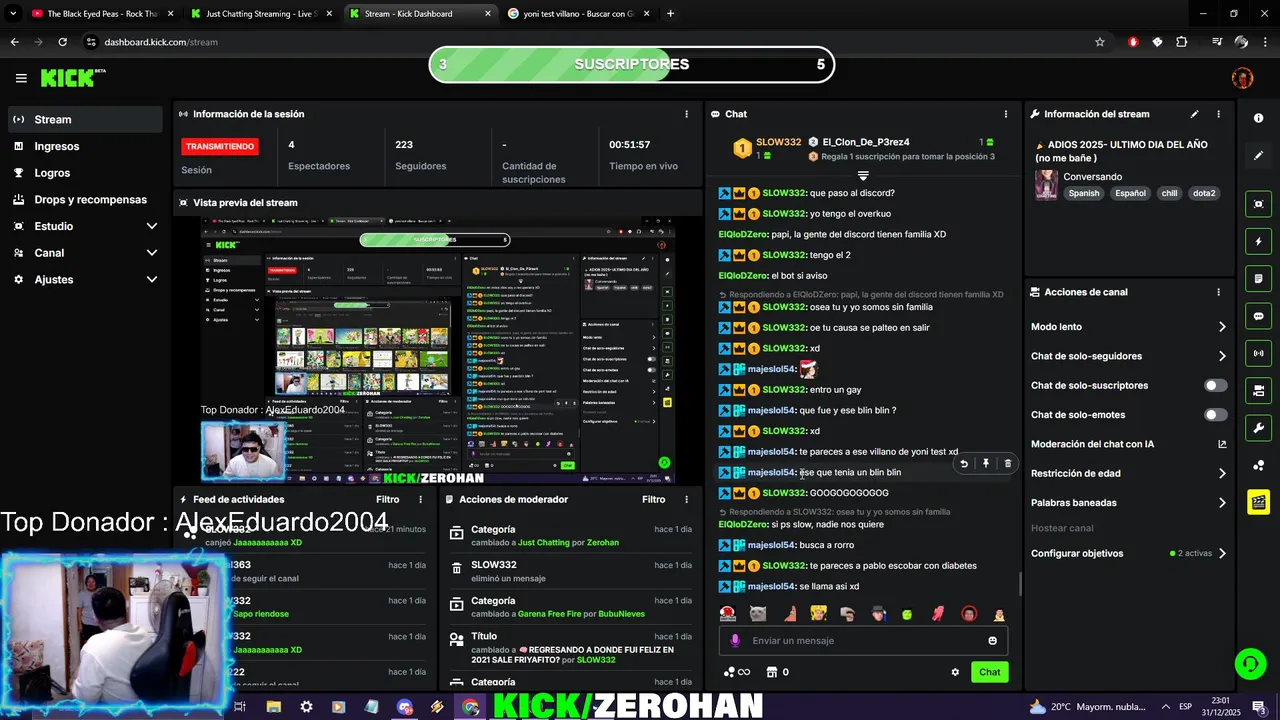Click the Suscriptores goal progress bar

coord(631,65)
